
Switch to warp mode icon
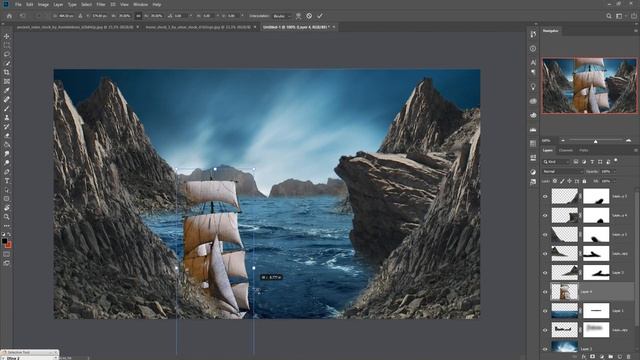[298, 16]
